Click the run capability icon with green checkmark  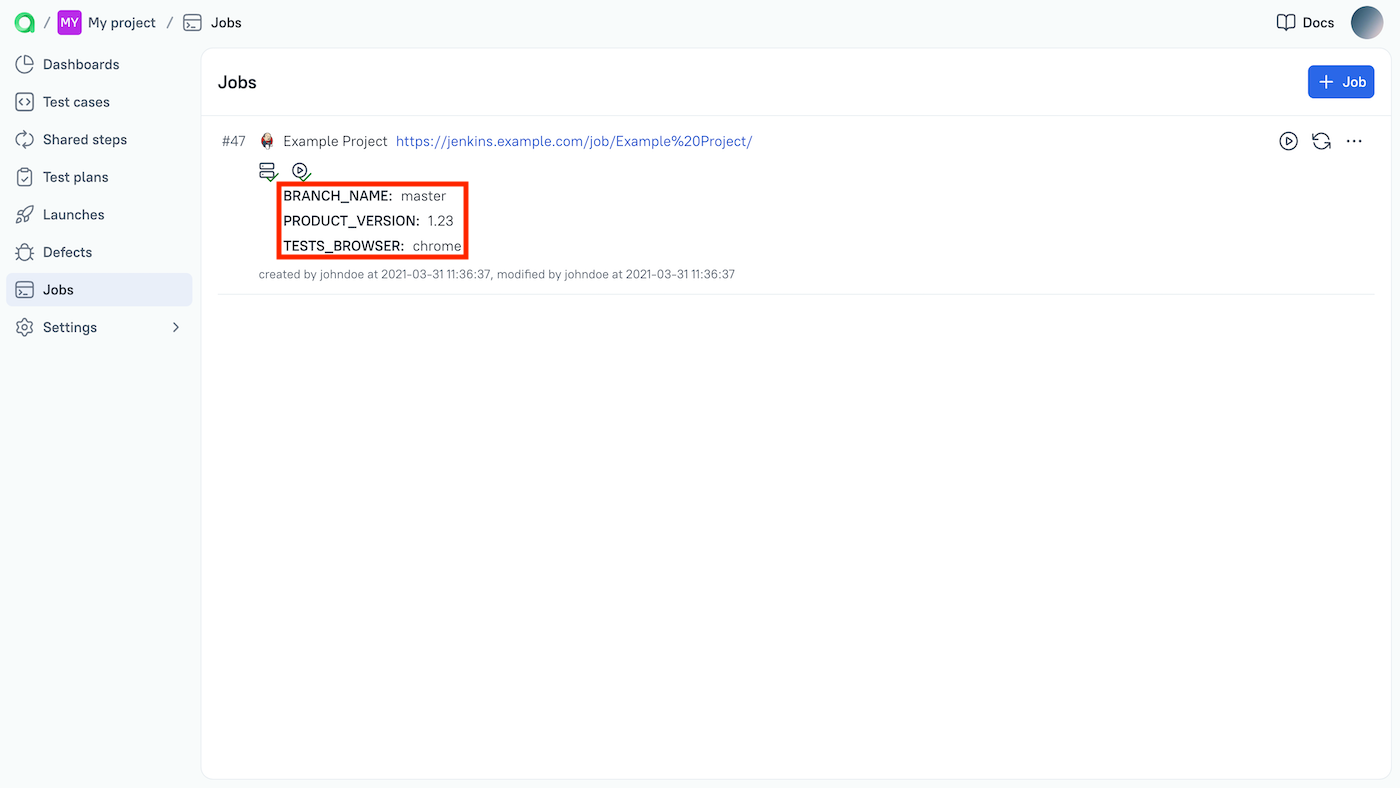pos(300,170)
